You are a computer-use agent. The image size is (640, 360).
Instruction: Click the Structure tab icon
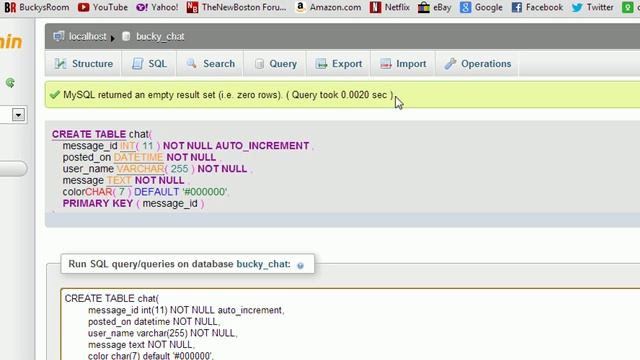point(60,64)
